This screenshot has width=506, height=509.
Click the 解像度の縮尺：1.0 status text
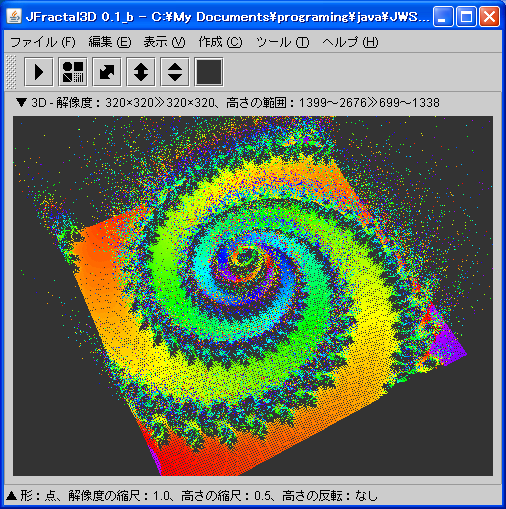point(119,496)
